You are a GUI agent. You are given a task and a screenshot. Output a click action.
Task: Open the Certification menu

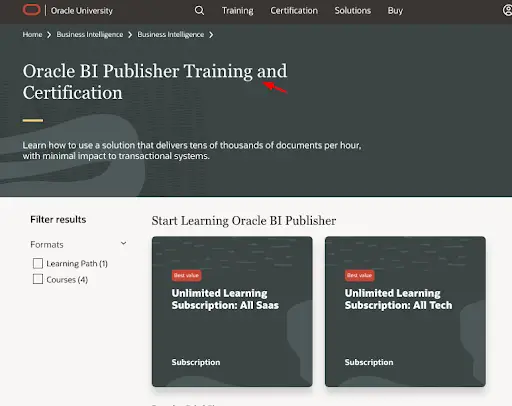click(294, 11)
